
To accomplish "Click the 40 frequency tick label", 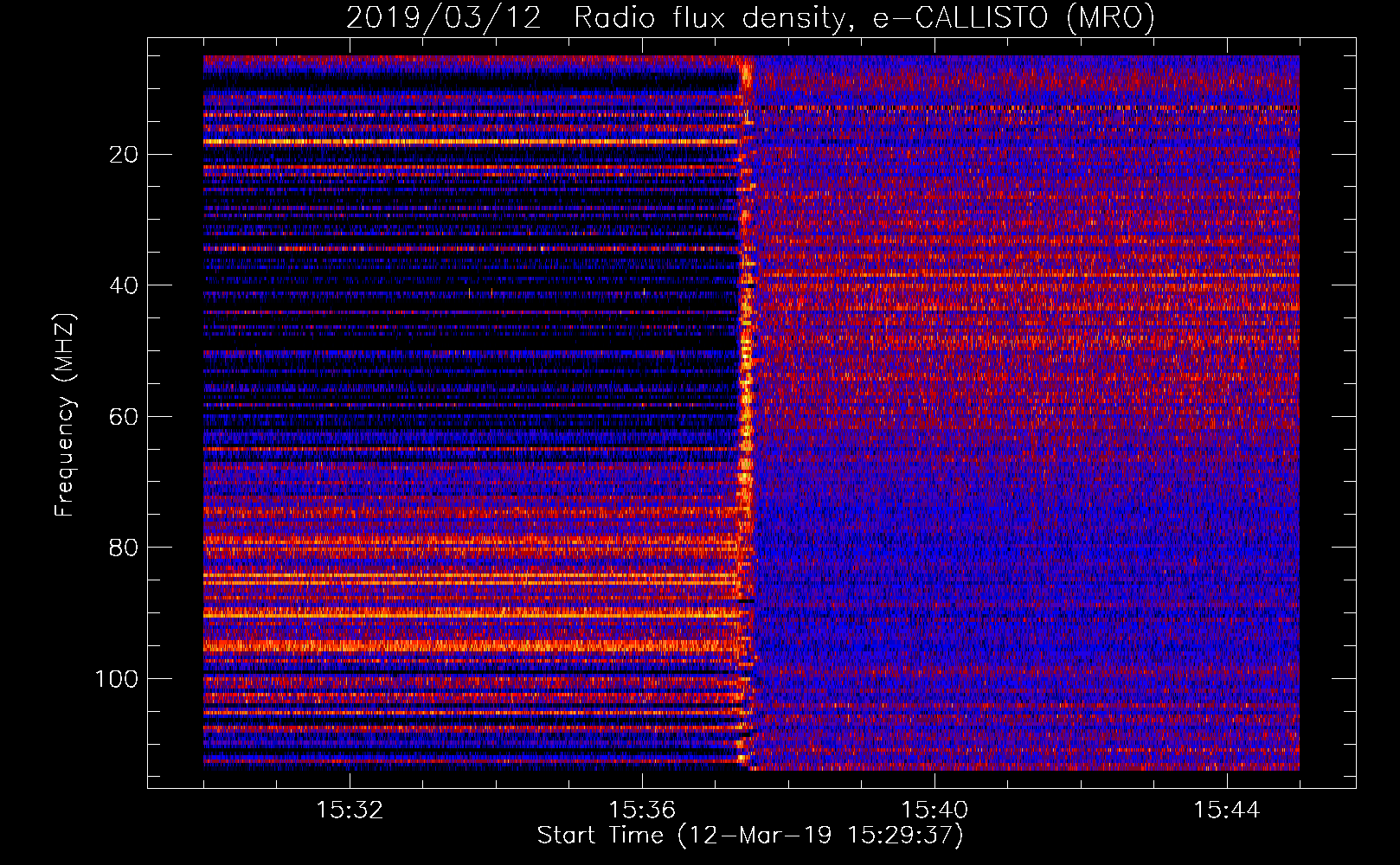I will pos(125,285).
